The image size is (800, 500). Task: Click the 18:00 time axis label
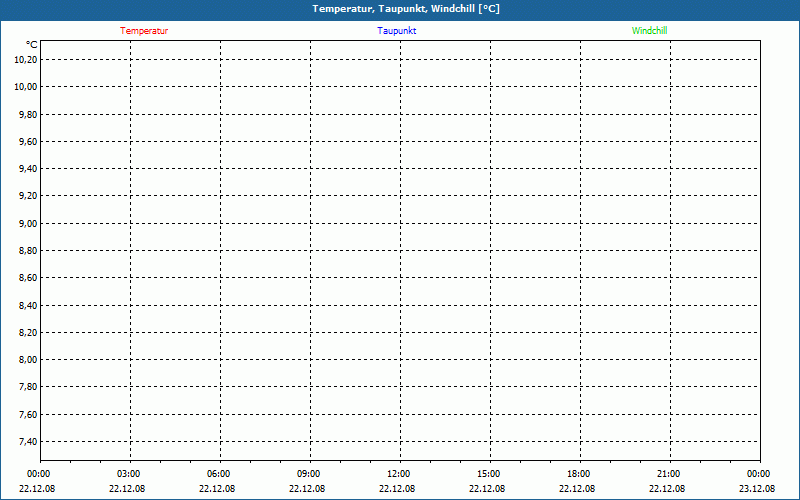coord(579,474)
